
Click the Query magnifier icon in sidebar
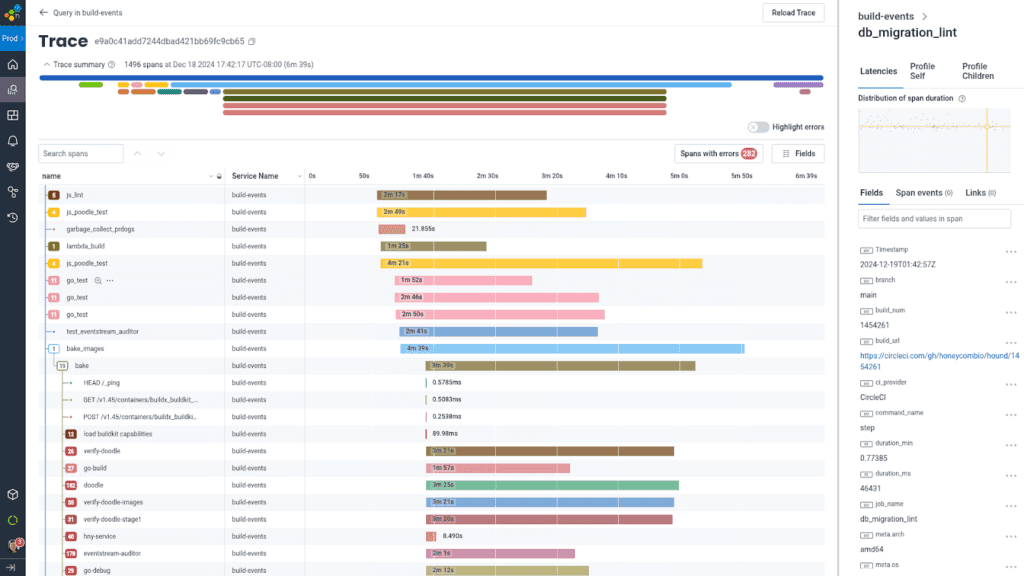pos(13,90)
